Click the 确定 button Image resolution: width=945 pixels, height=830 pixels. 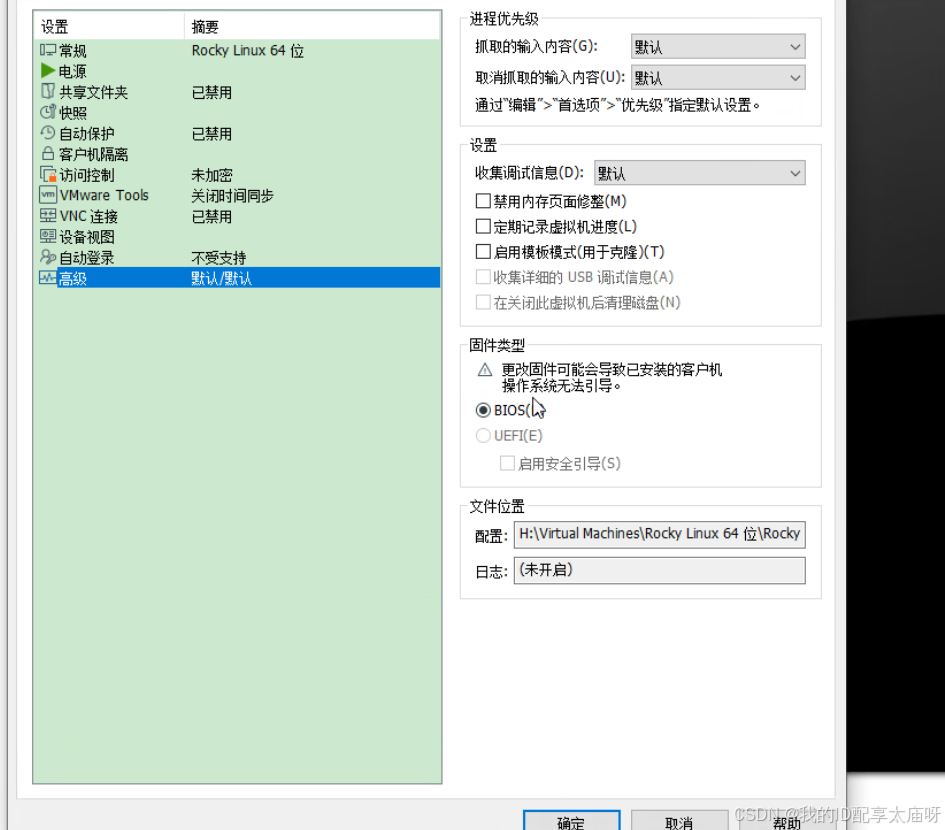pyautogui.click(x=571, y=821)
